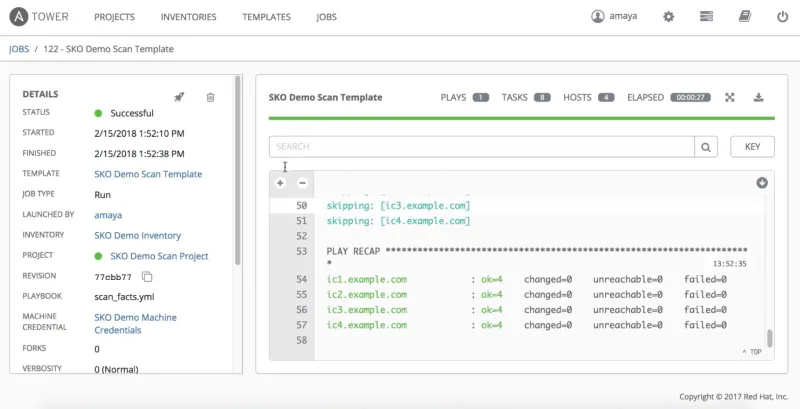Click skipping: [ic4.example.com] line

click(x=398, y=221)
